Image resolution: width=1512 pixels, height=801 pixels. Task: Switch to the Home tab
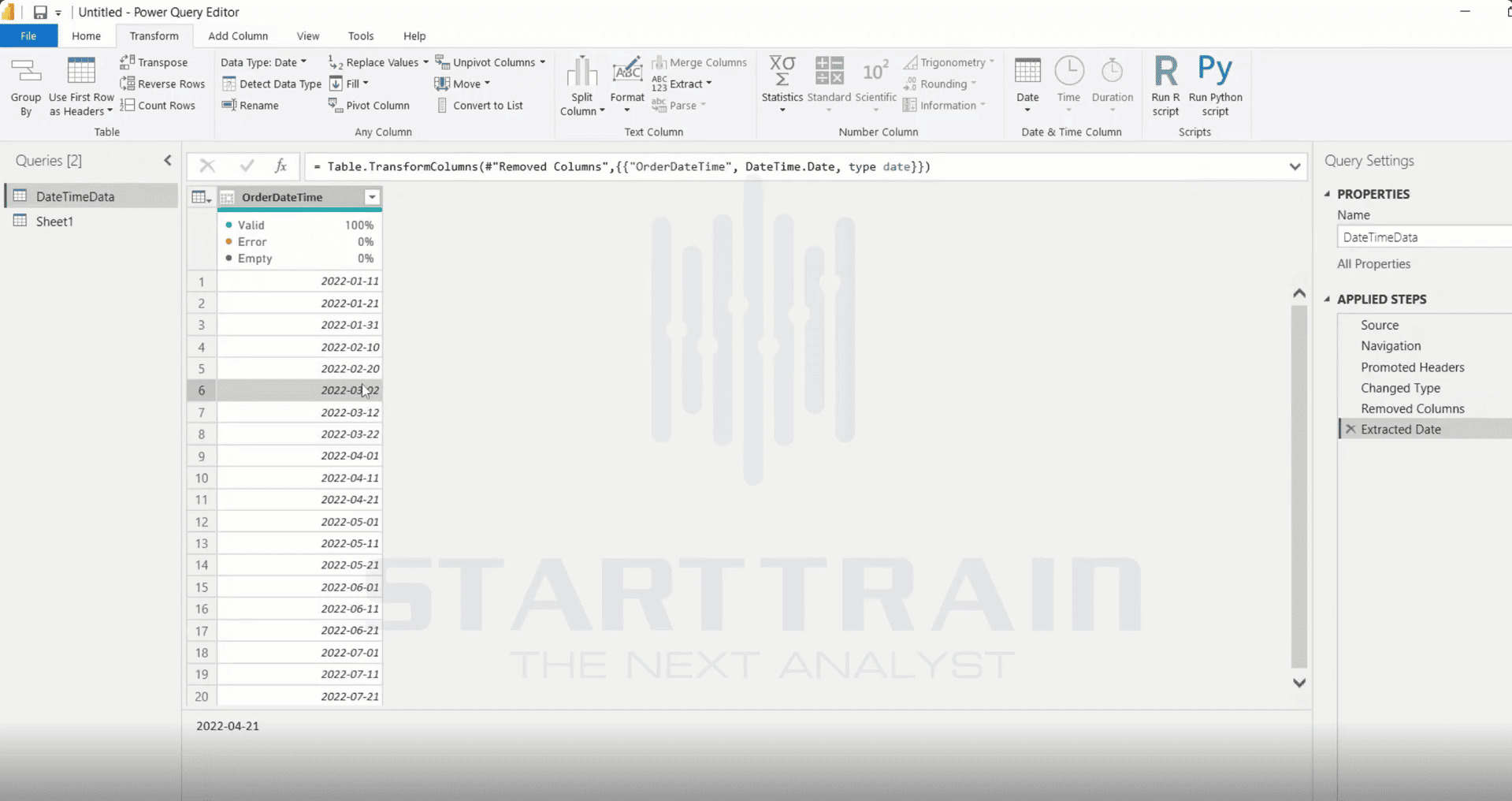tap(86, 35)
